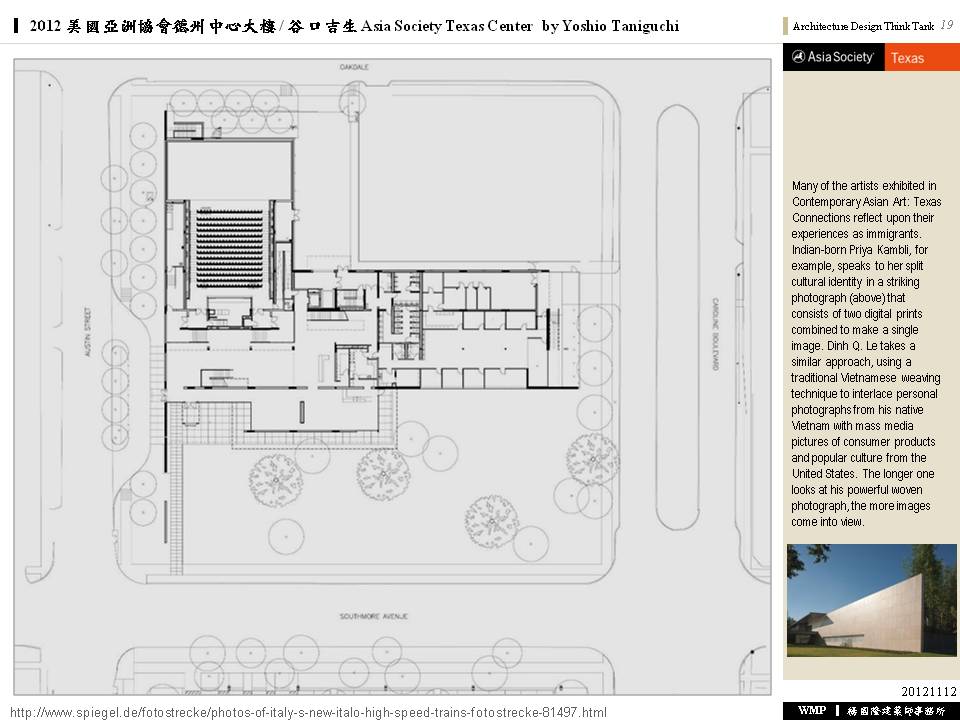
Task: Click the building exterior photo thumbnail
Action: 871,600
